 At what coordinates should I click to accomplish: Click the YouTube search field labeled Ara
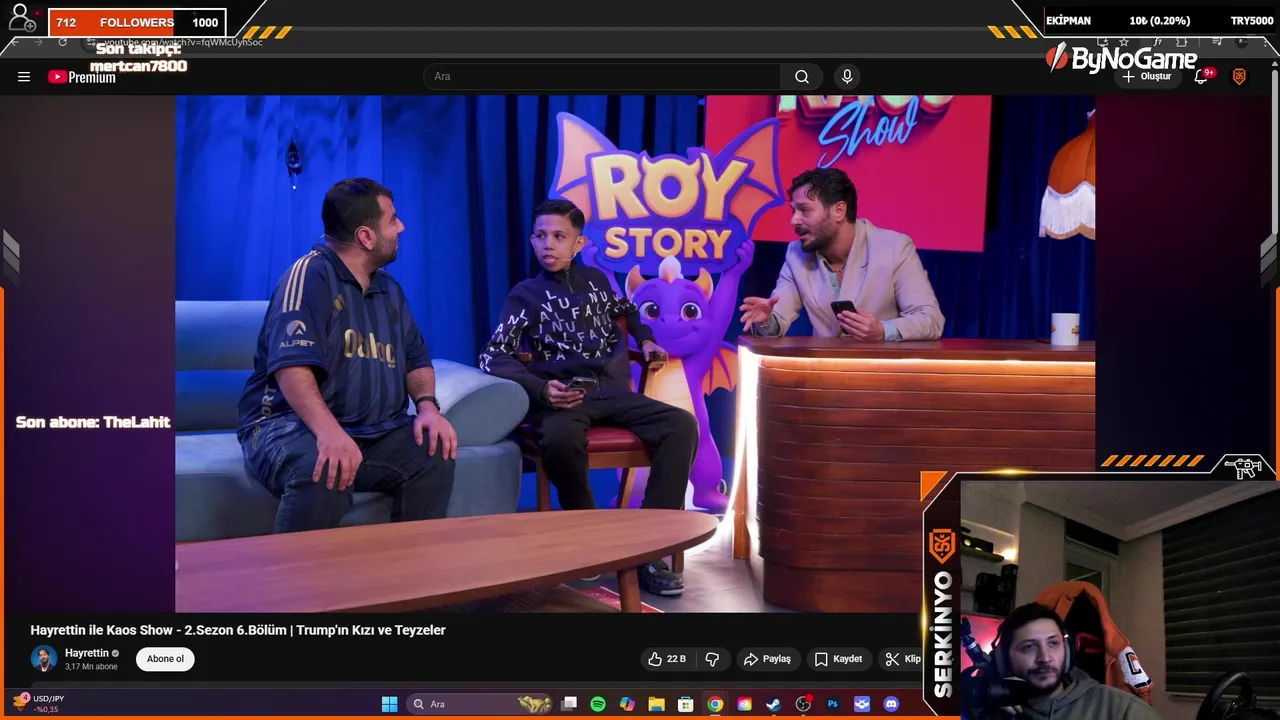(x=602, y=77)
